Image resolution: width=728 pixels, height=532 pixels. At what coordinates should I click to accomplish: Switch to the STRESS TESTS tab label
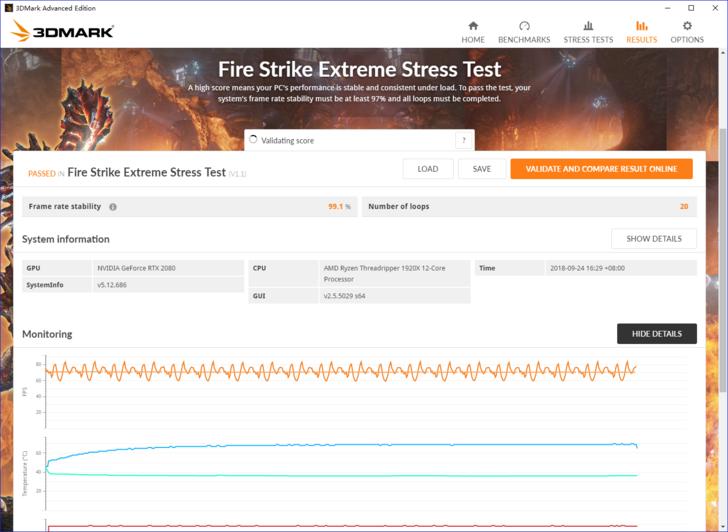pos(588,40)
